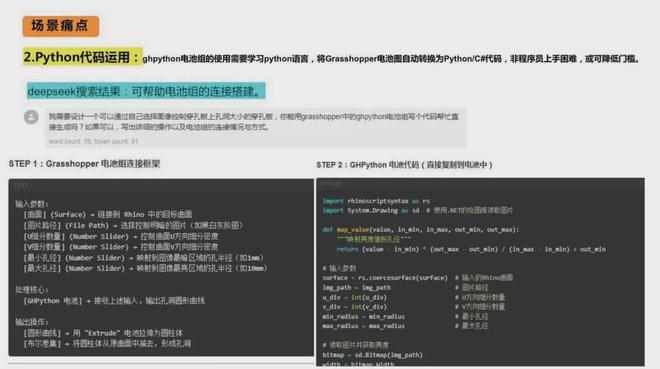
Task: Select the yellow 2.Python代码运用 heading
Action: tap(82, 57)
